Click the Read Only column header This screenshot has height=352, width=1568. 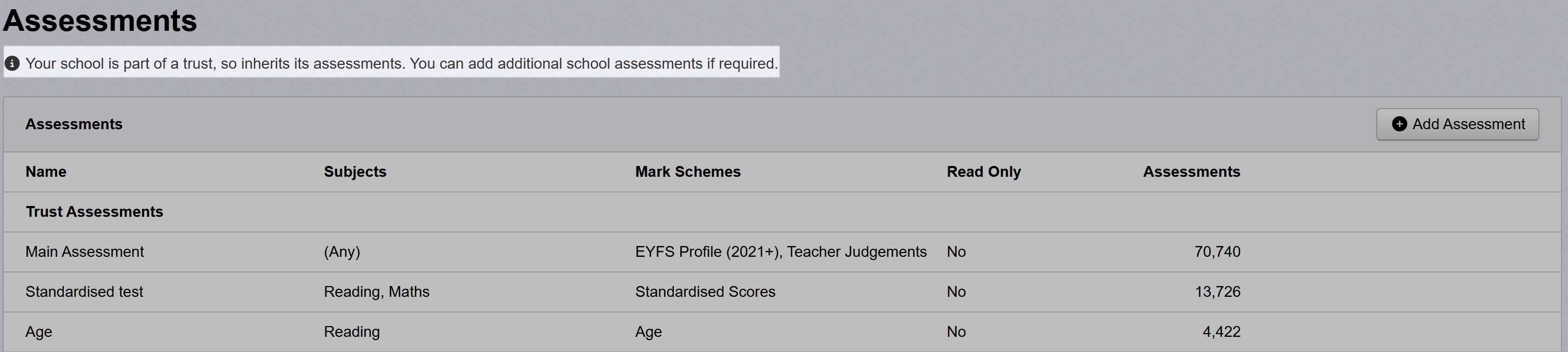[x=983, y=172]
